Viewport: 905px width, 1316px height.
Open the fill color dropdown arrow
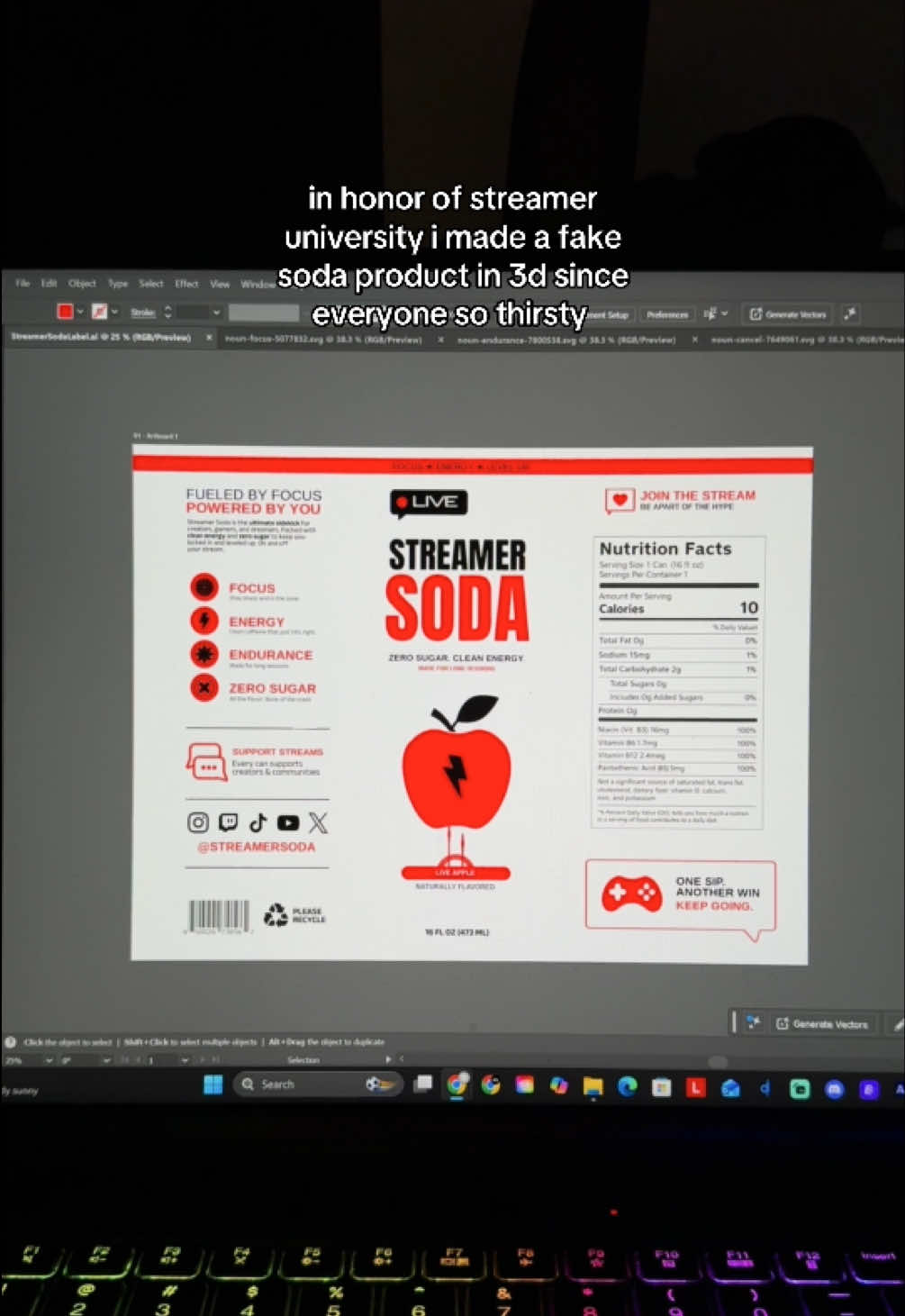(80, 312)
